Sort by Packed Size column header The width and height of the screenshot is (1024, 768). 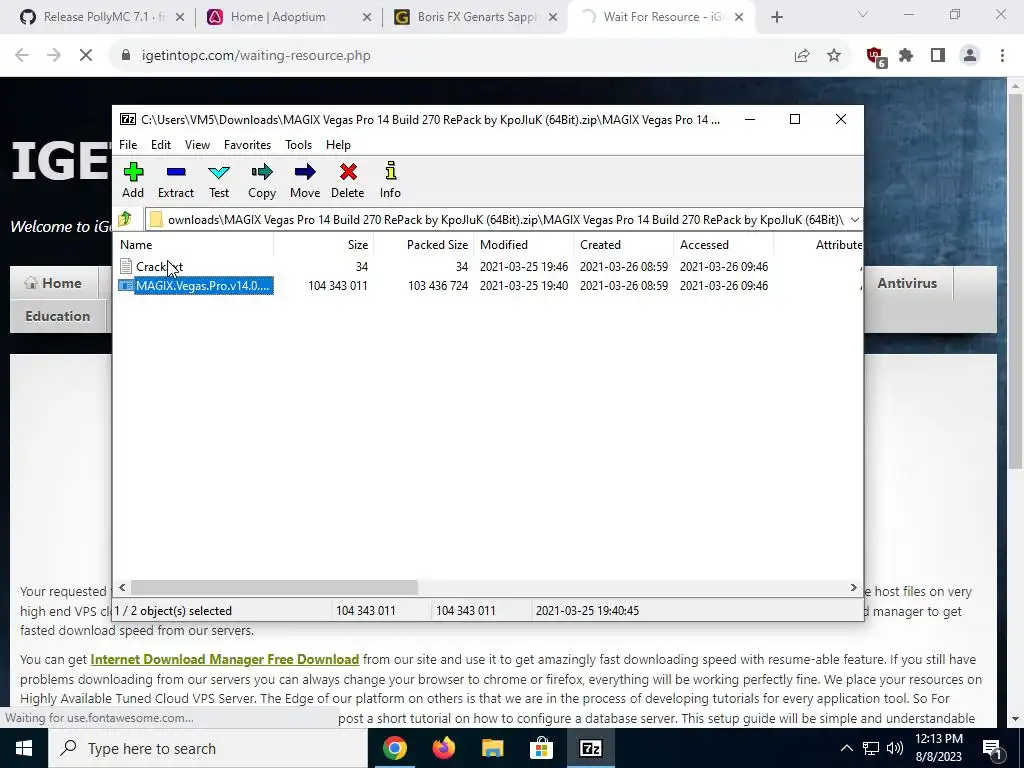pyautogui.click(x=424, y=245)
